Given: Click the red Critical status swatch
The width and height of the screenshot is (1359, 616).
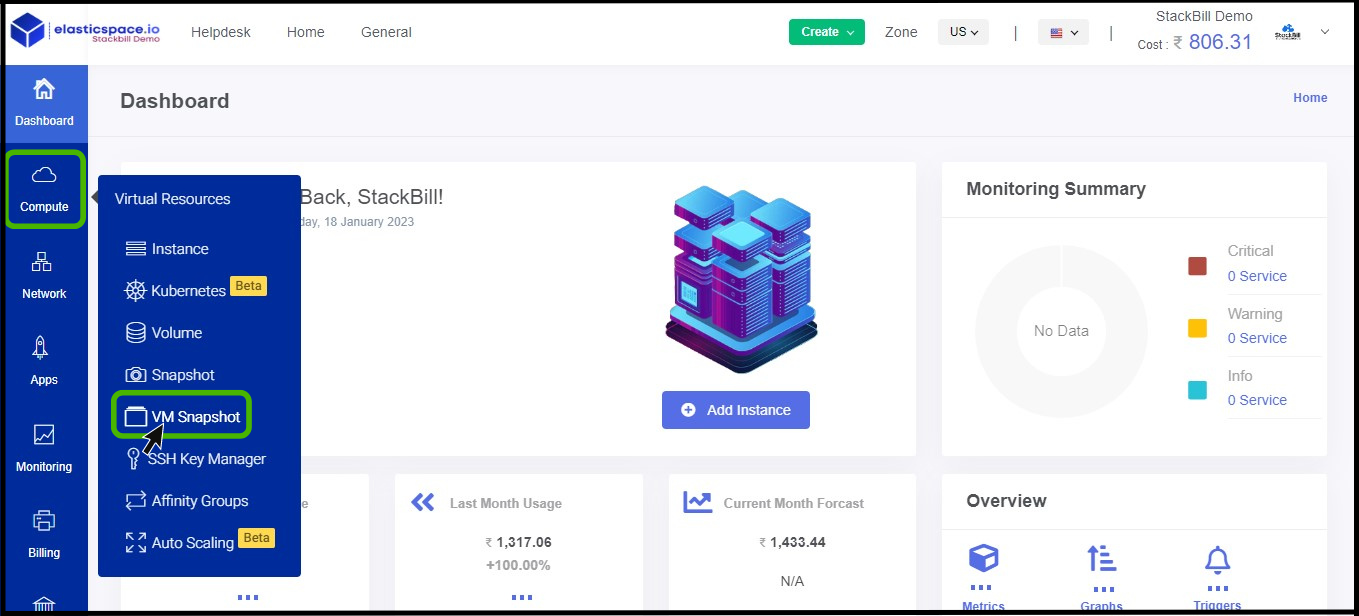Looking at the screenshot, I should pos(1197,266).
